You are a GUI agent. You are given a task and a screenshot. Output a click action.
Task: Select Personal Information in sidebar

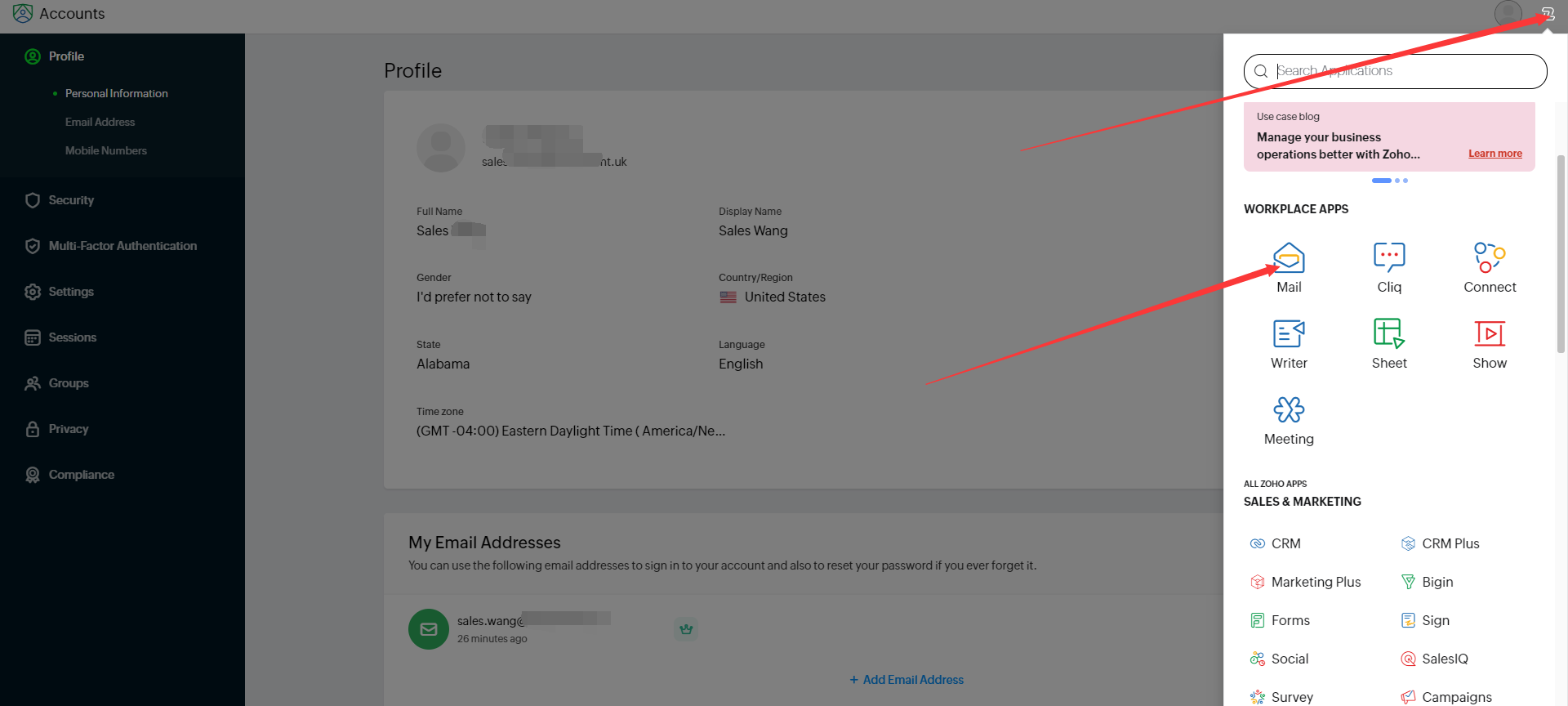click(117, 94)
